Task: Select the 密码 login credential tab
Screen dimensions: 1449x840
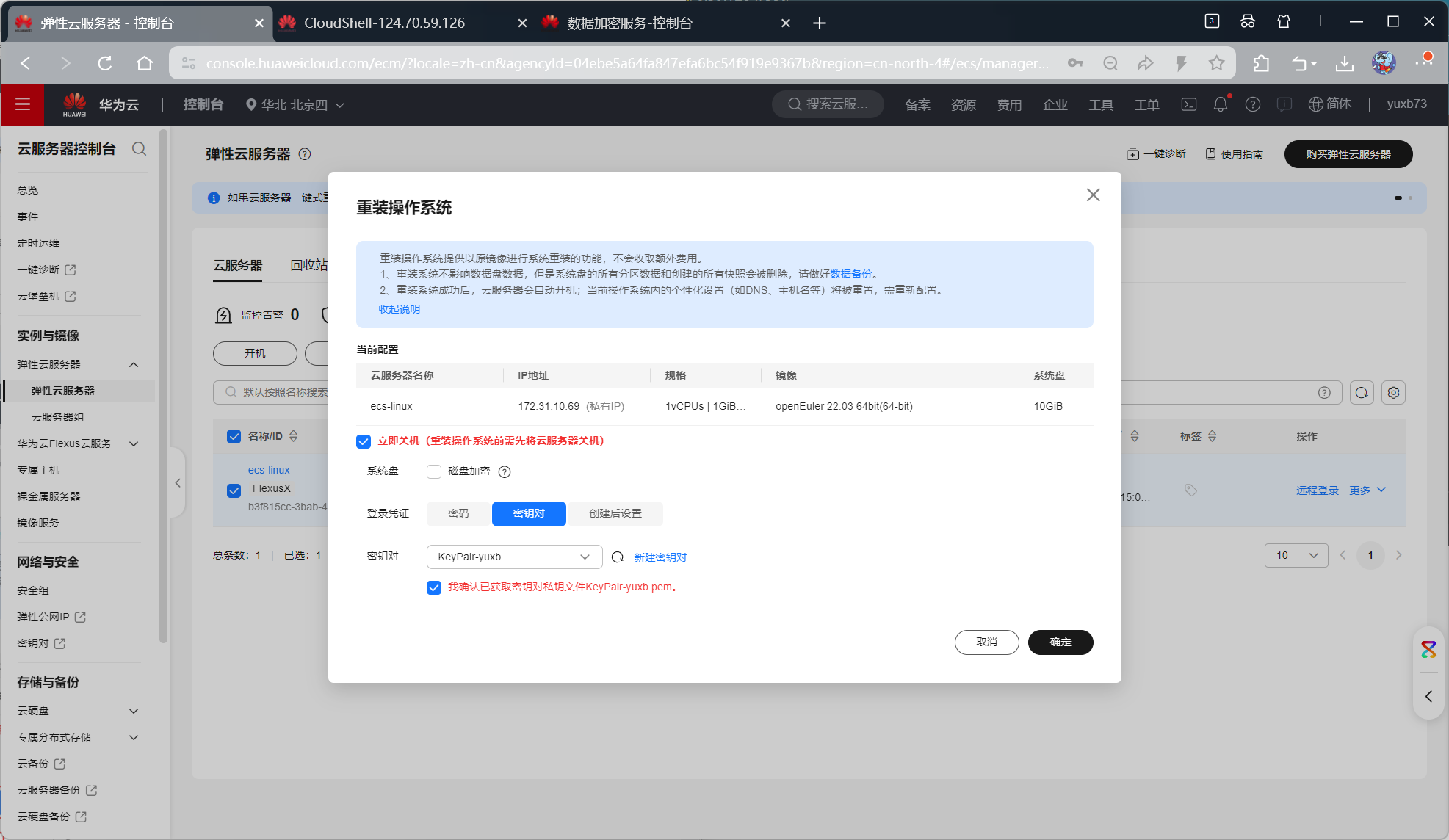Action: tap(458, 514)
